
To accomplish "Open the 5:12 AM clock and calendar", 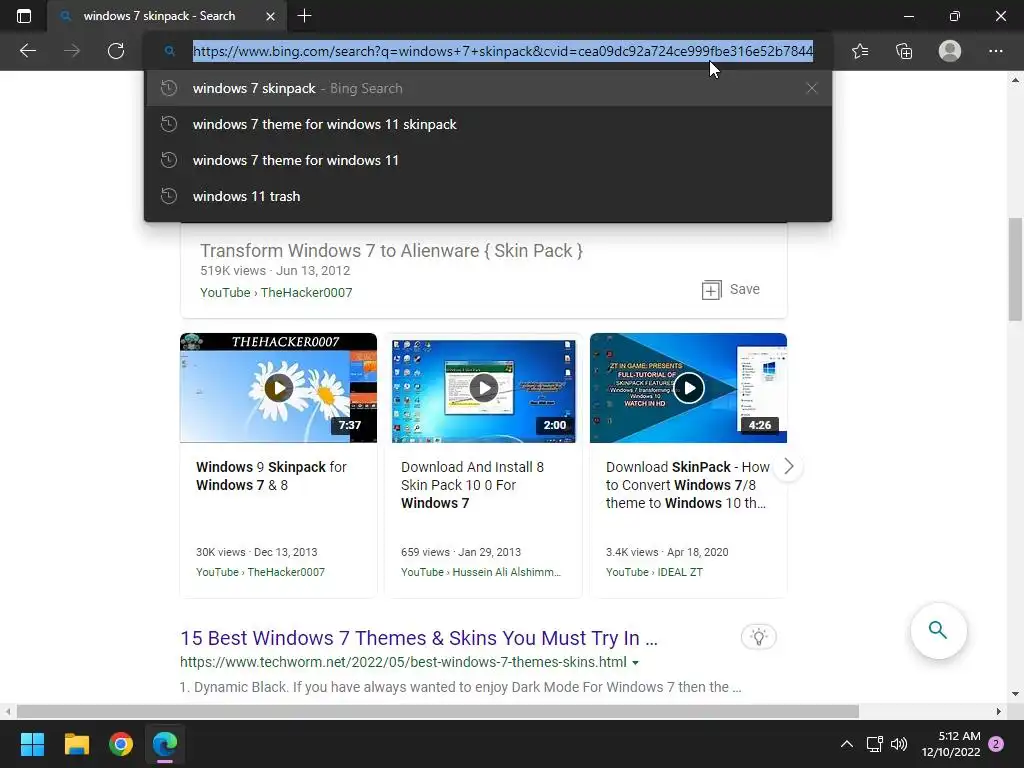I will point(951,744).
